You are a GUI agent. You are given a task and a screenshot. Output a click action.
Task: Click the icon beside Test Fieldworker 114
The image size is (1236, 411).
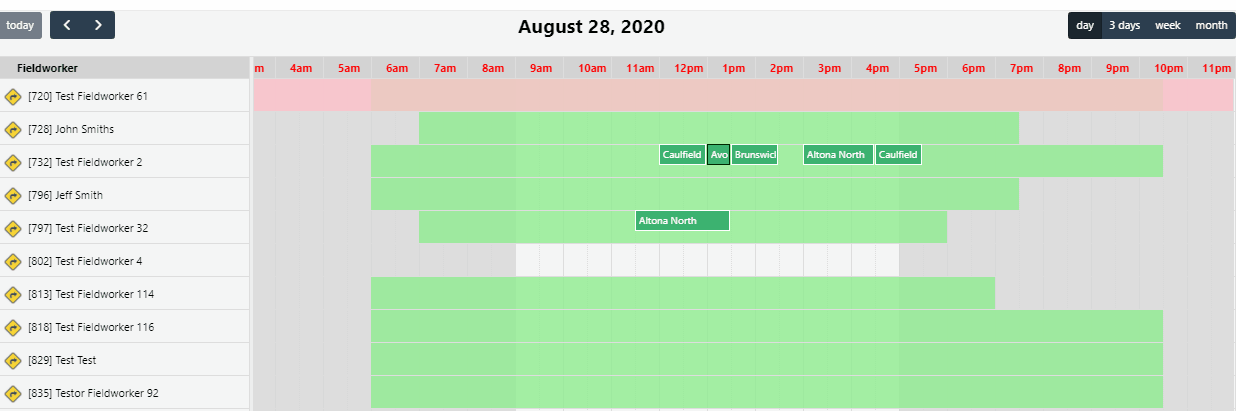coord(13,294)
